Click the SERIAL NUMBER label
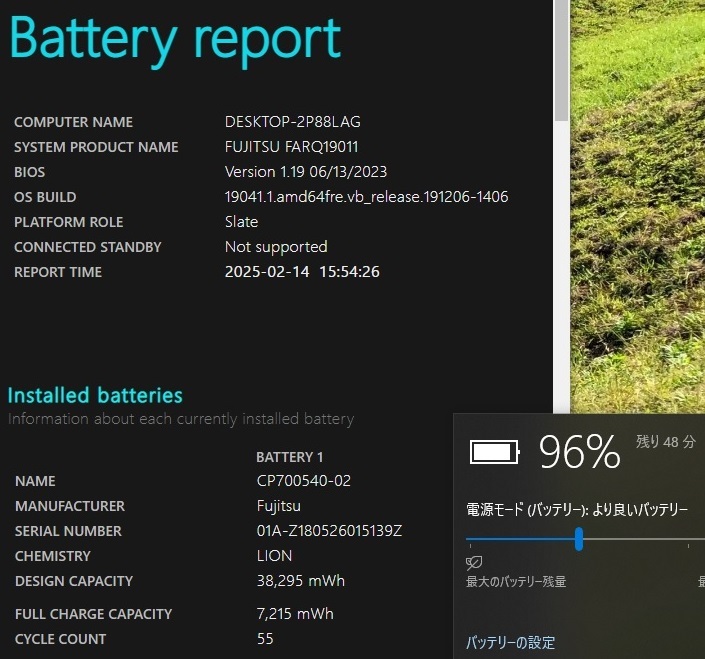Screen dimensions: 705x659 [68, 531]
